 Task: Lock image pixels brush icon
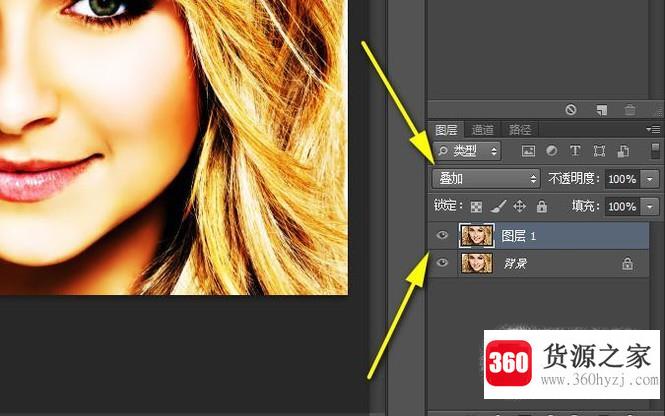(498, 207)
